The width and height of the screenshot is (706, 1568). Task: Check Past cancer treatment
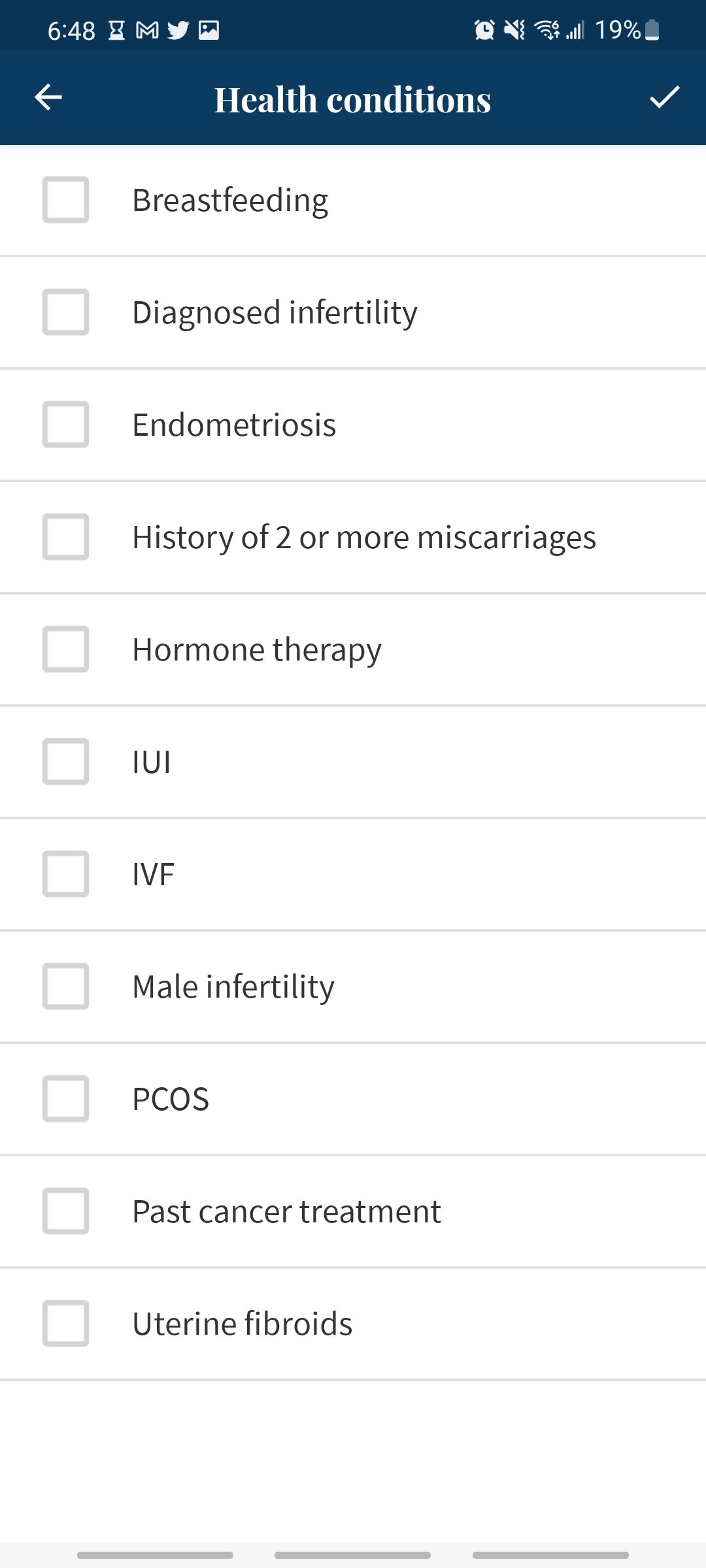pyautogui.click(x=65, y=1212)
